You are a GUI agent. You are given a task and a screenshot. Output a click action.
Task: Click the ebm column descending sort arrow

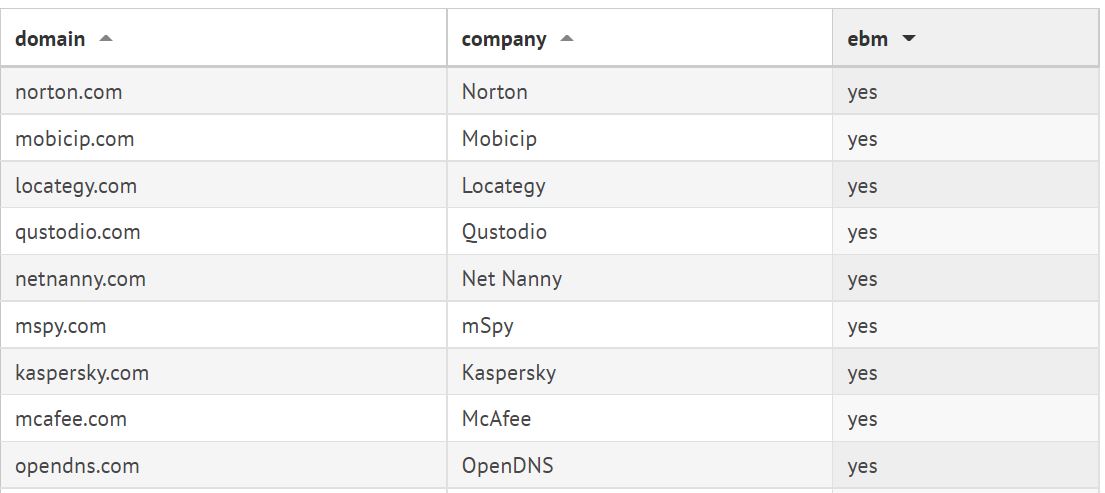(x=909, y=39)
